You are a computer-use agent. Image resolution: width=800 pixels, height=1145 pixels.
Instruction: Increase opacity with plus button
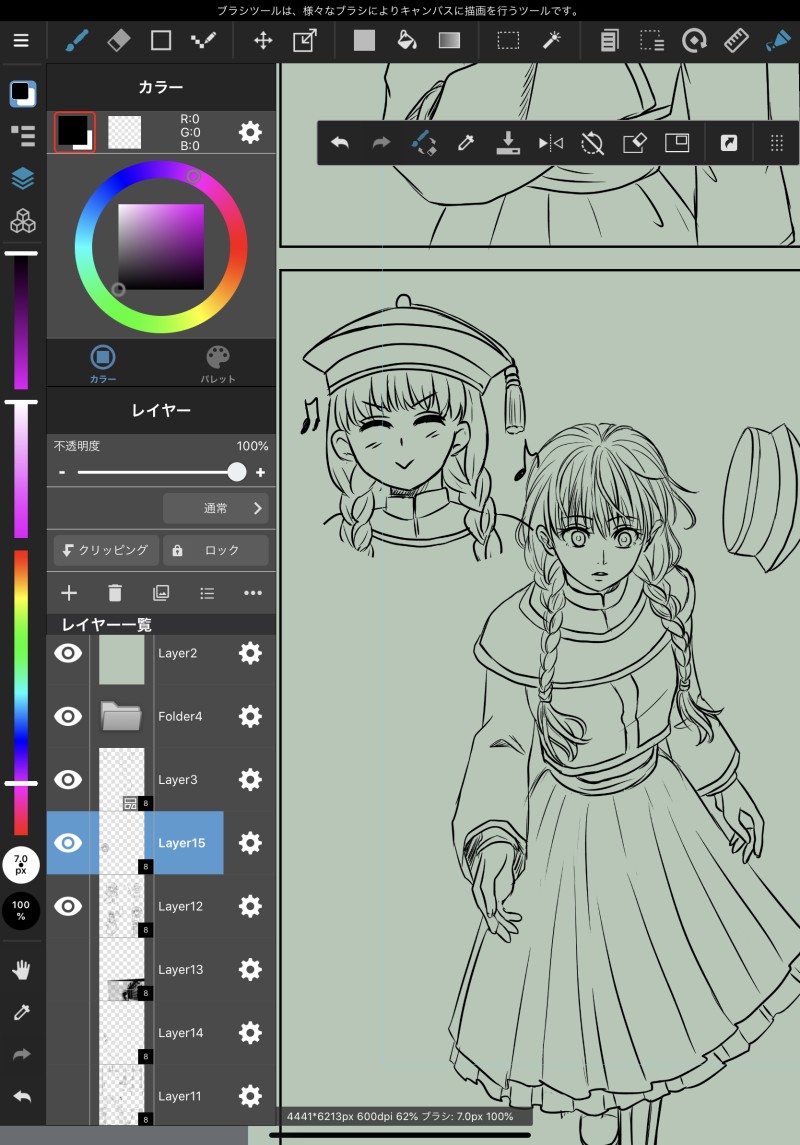pyautogui.click(x=260, y=473)
